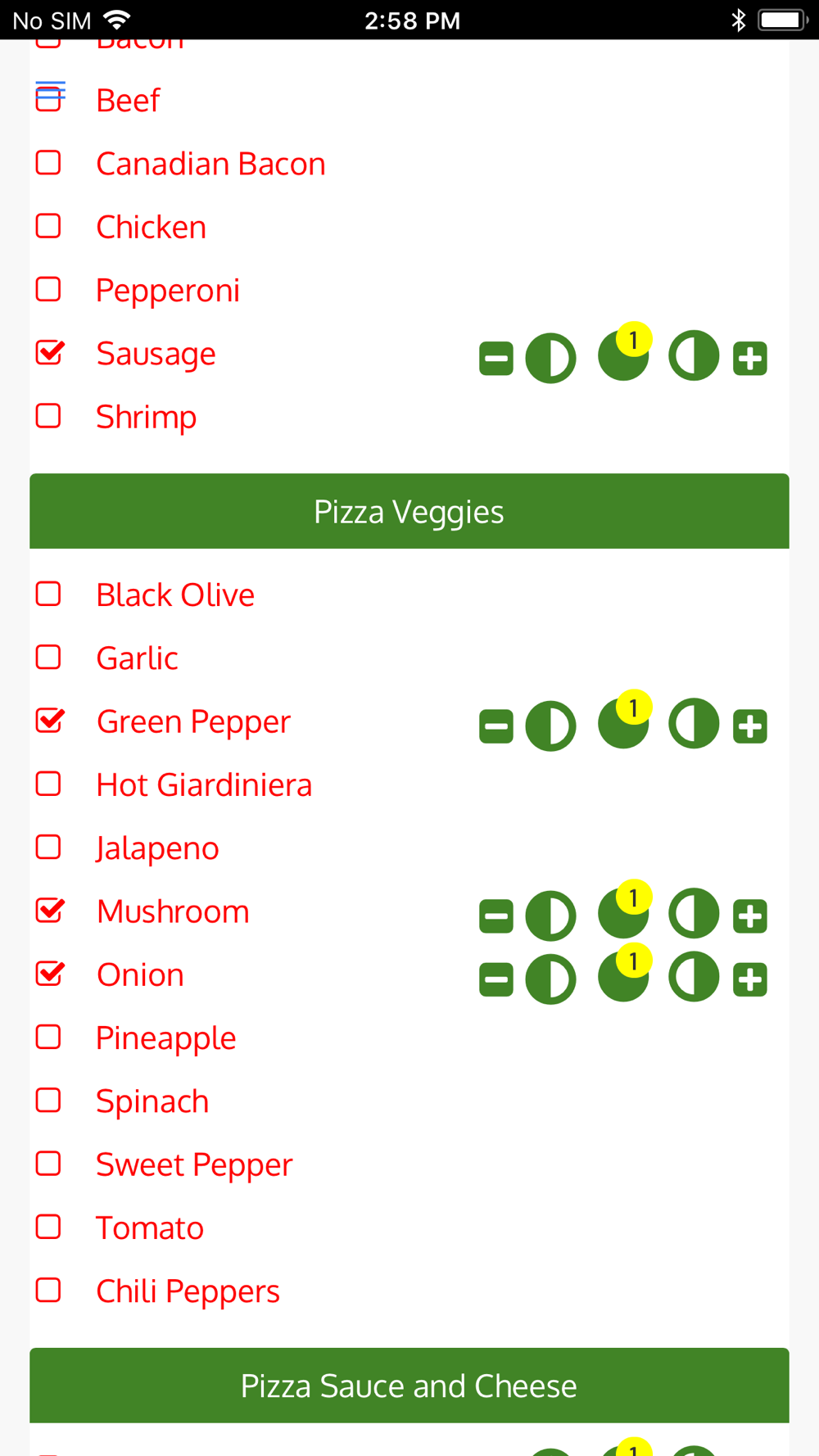Check the Pepperoni checkbox

48,289
